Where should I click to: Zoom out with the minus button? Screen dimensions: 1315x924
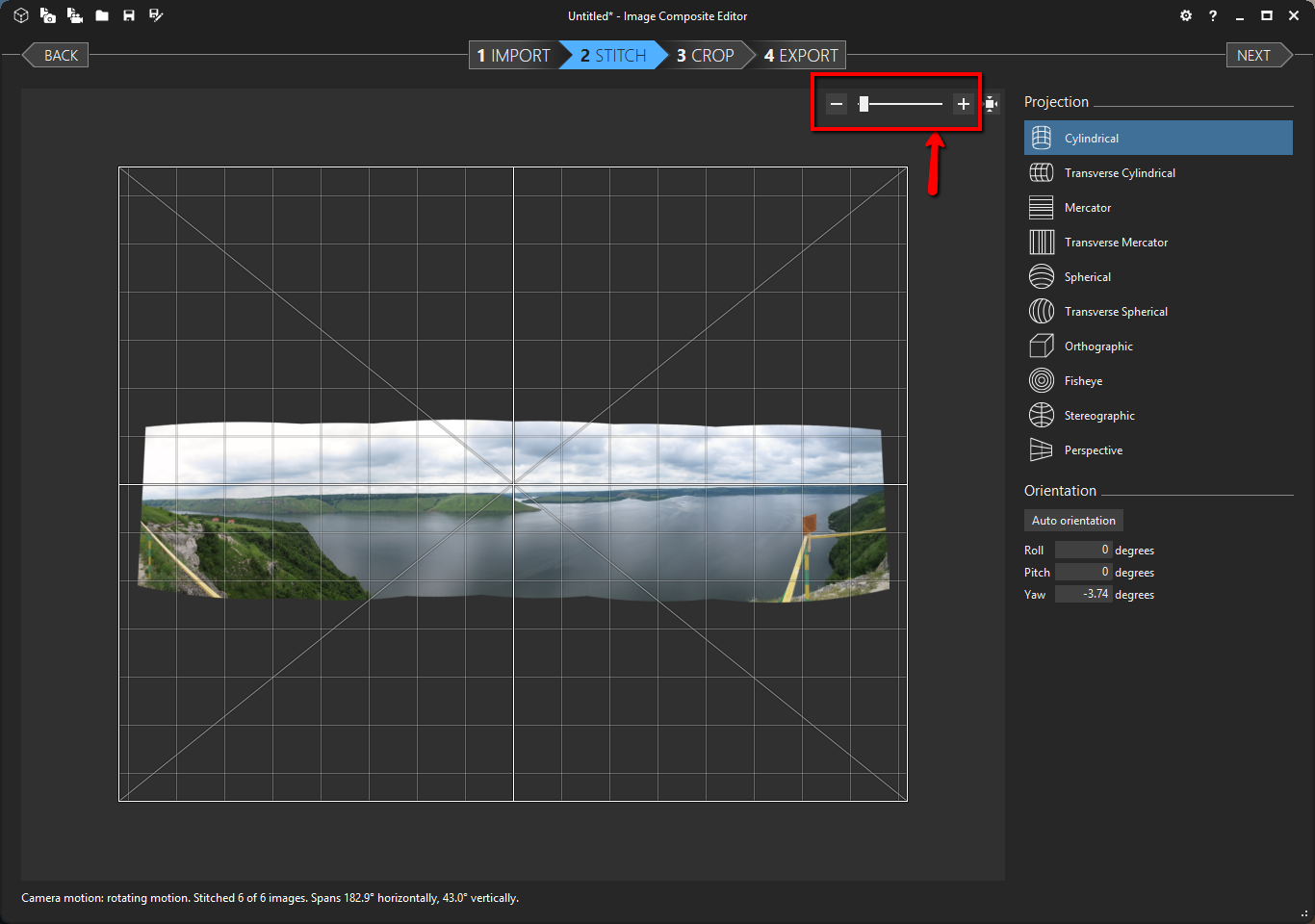point(837,104)
